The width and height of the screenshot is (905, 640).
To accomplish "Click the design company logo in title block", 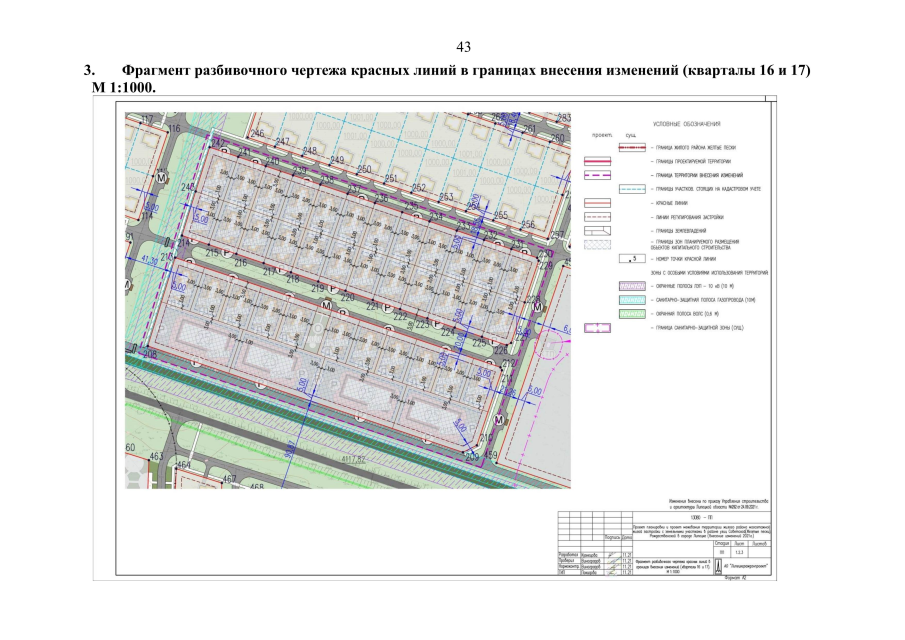I will [719, 567].
